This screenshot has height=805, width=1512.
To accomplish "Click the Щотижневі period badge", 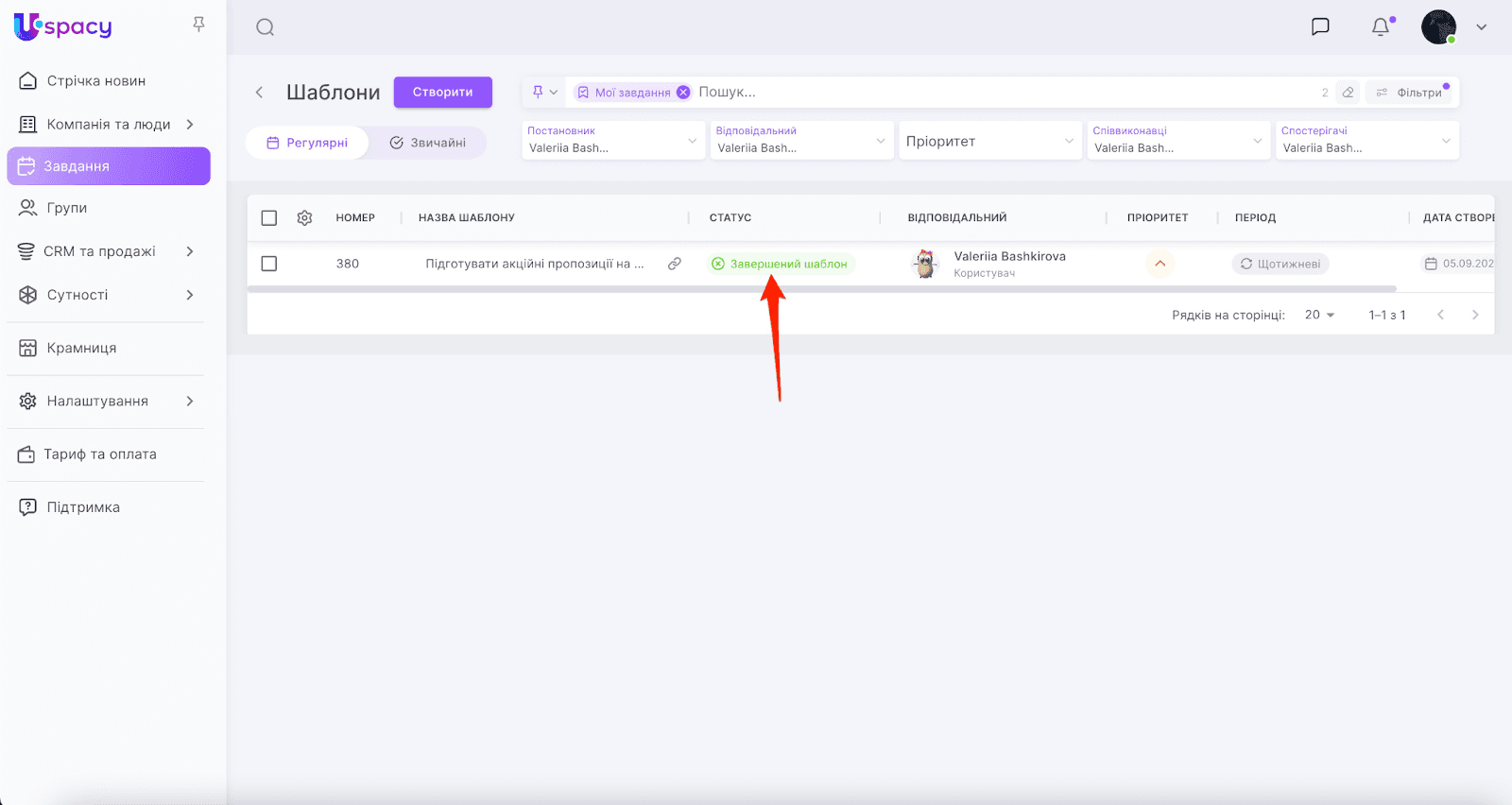I will click(1280, 264).
